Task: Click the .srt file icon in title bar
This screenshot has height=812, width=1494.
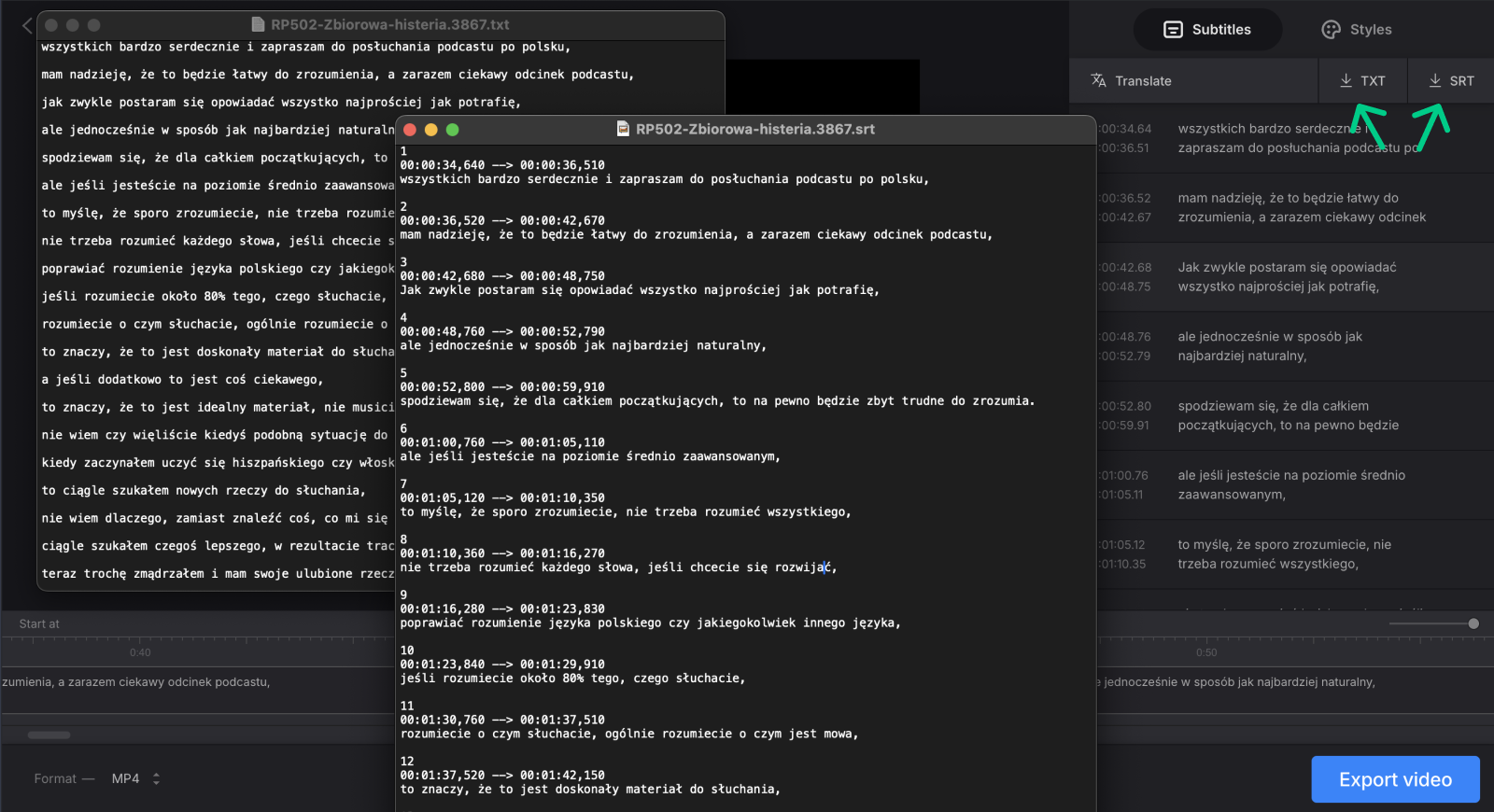Action: (x=623, y=130)
